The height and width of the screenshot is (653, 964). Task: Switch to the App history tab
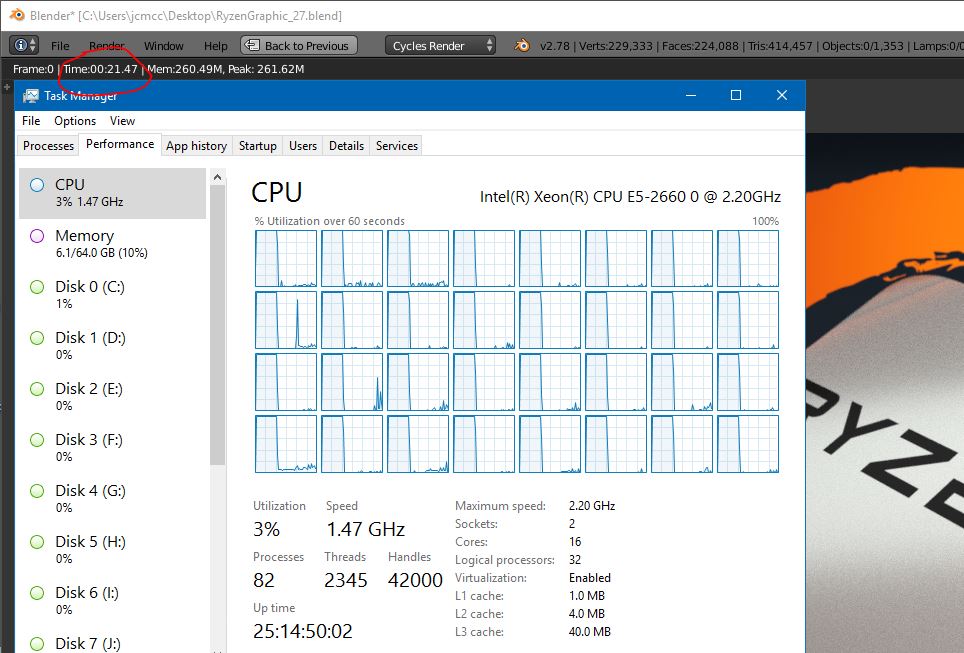196,146
